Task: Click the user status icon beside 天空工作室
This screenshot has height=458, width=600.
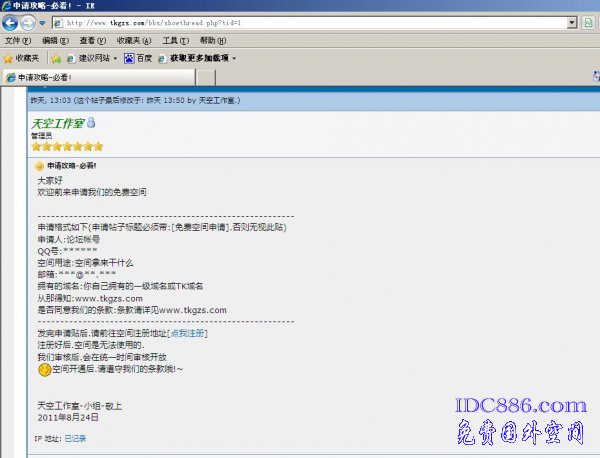Action: pos(90,122)
